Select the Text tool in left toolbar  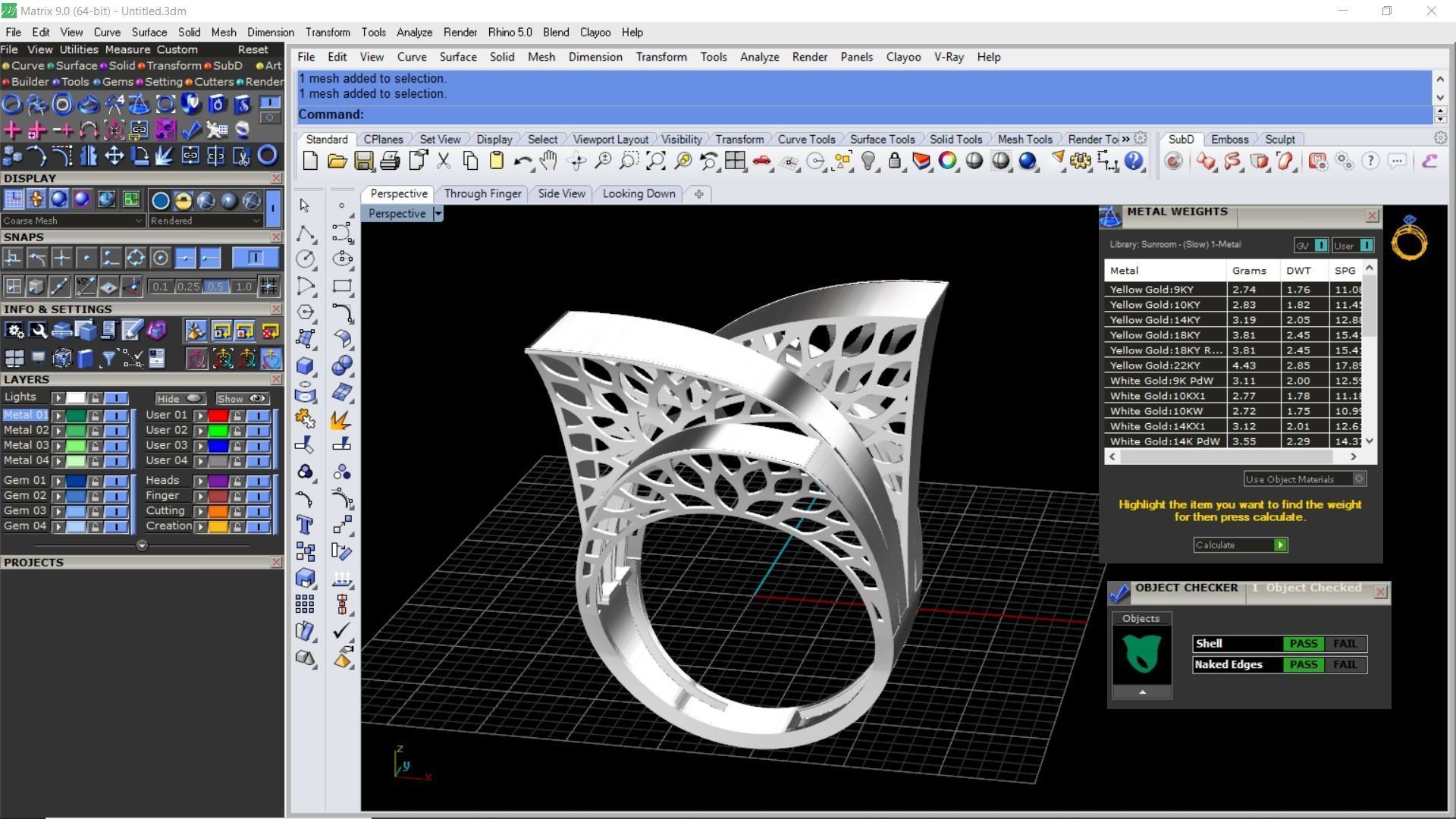tap(305, 525)
